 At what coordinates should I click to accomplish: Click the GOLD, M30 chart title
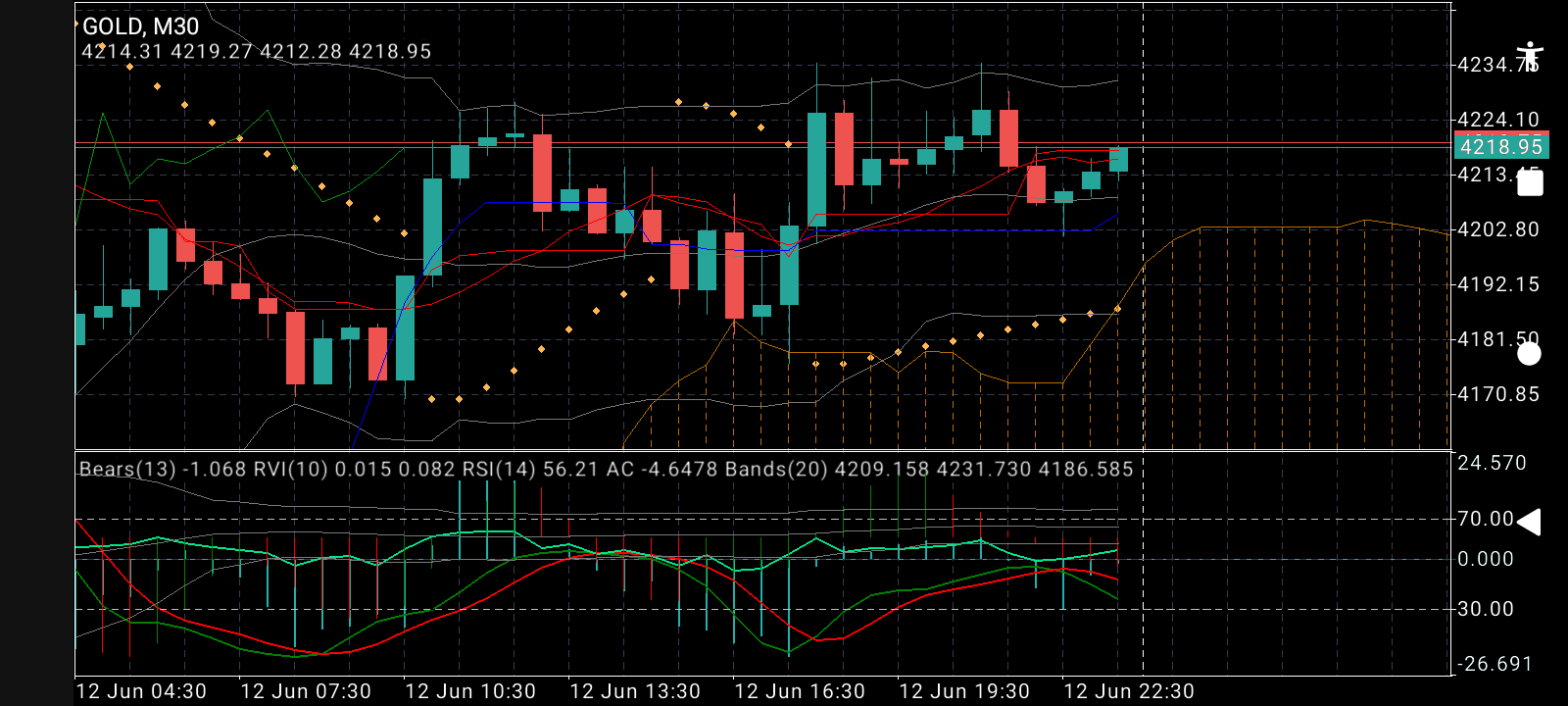(140, 26)
